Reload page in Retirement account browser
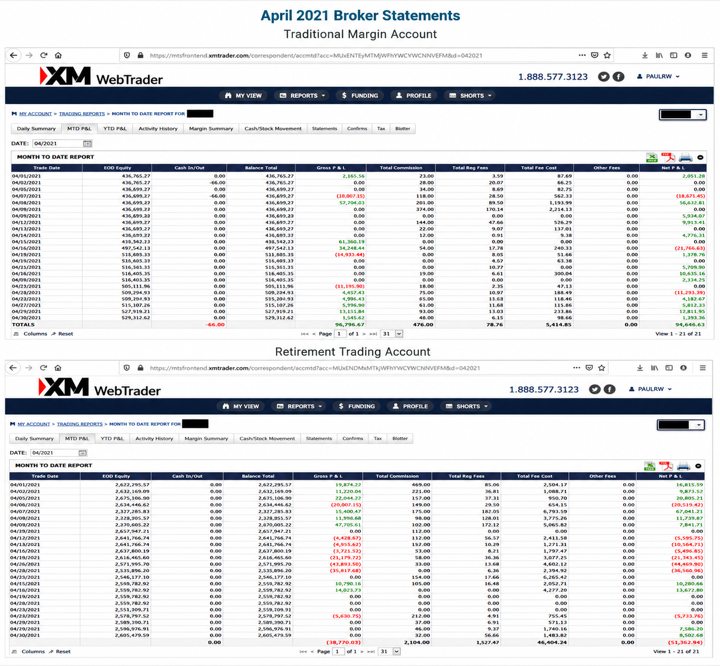The width and height of the screenshot is (720, 666). point(43,367)
